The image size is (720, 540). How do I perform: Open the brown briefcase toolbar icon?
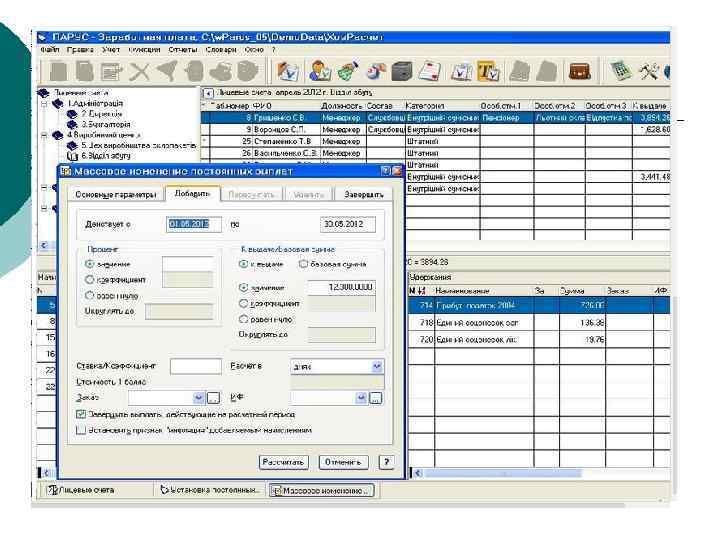(x=579, y=71)
